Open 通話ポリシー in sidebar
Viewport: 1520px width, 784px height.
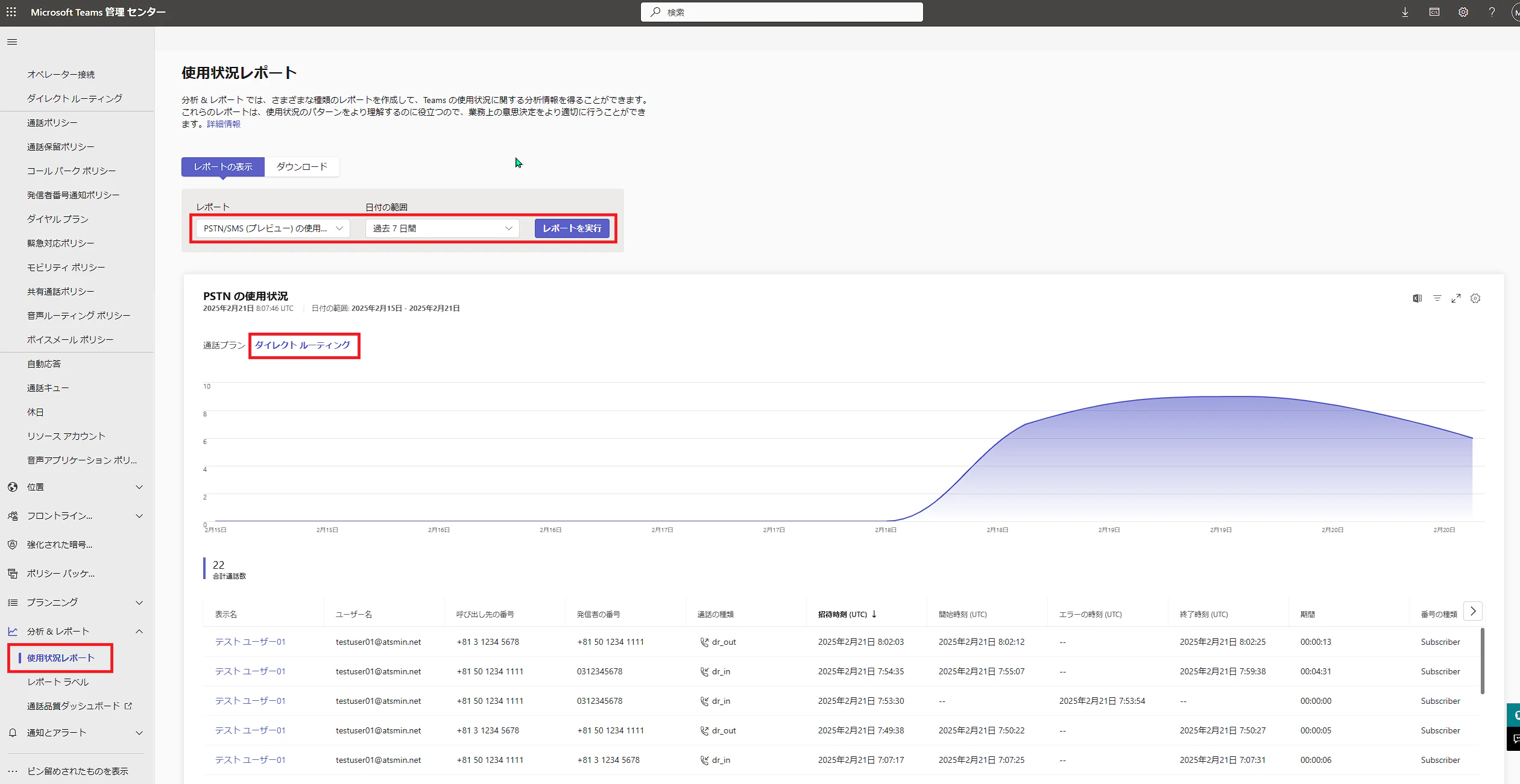[52, 123]
